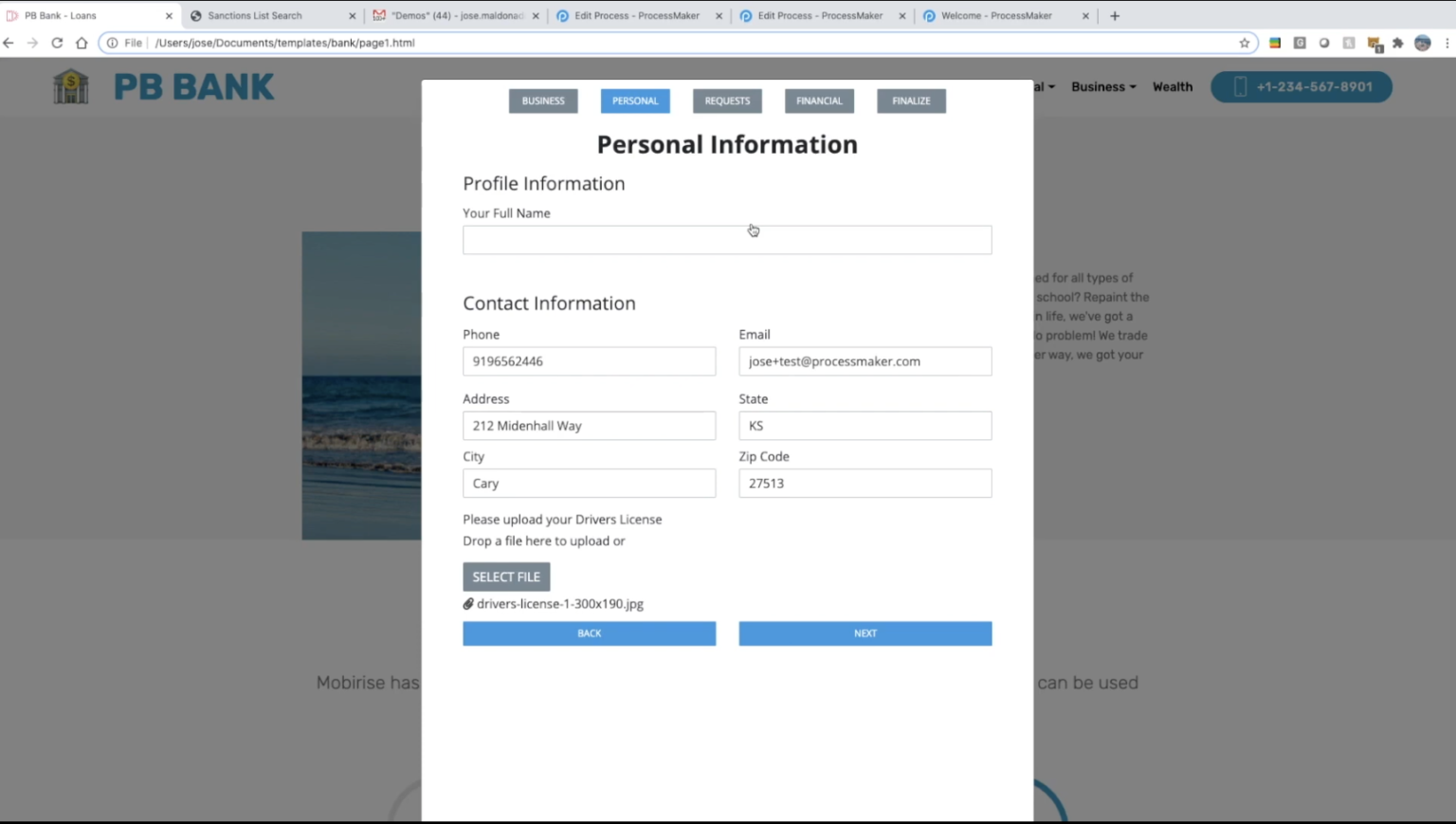The image size is (1456, 824).
Task: Click the browser home icon
Action: (82, 43)
